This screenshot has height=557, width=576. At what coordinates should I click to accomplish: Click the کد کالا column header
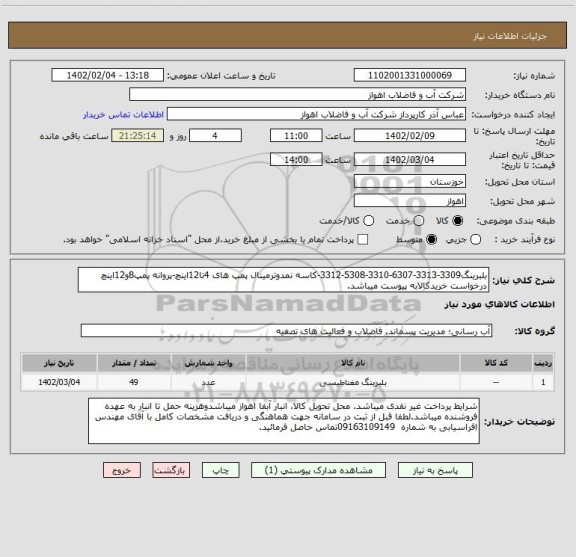click(496, 363)
